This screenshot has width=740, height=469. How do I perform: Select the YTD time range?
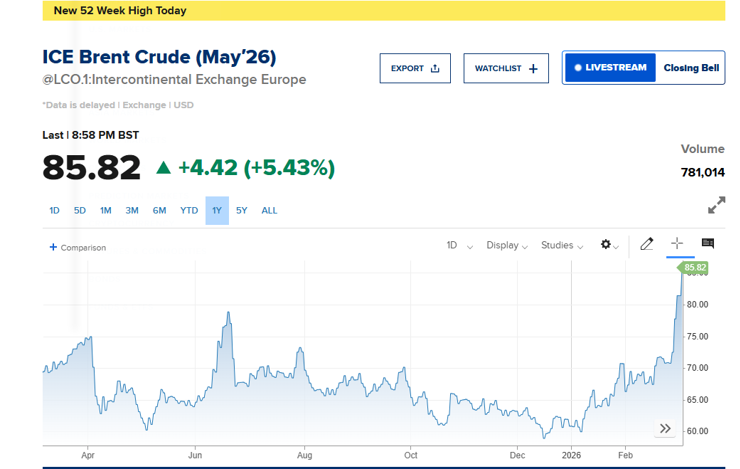click(189, 211)
